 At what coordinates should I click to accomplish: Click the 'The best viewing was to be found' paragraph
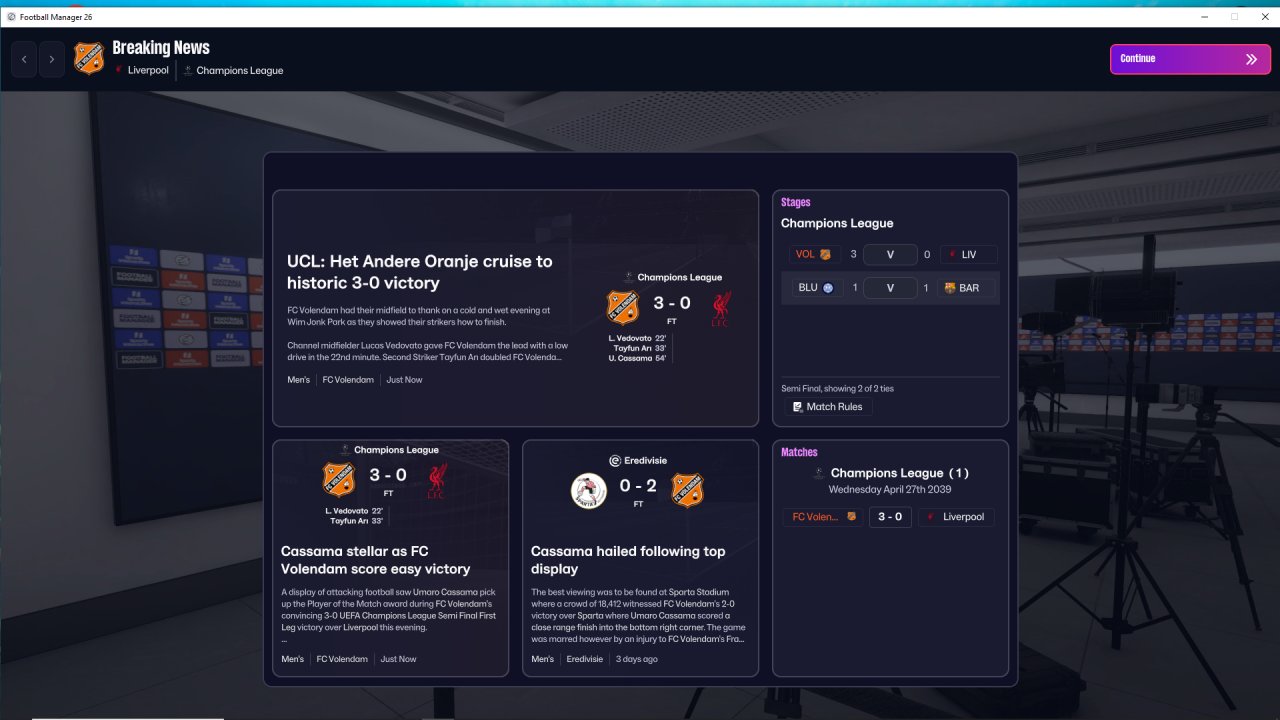coord(639,615)
